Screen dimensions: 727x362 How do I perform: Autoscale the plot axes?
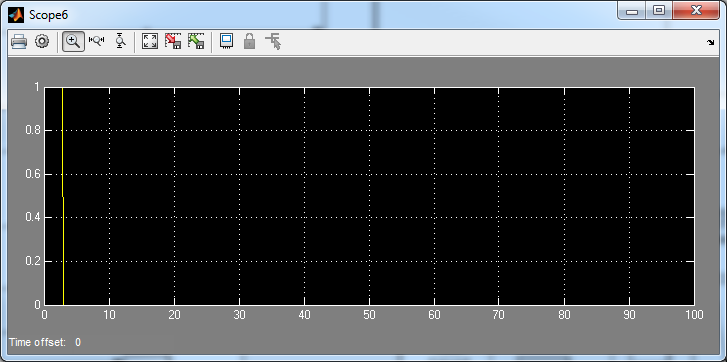[x=150, y=42]
